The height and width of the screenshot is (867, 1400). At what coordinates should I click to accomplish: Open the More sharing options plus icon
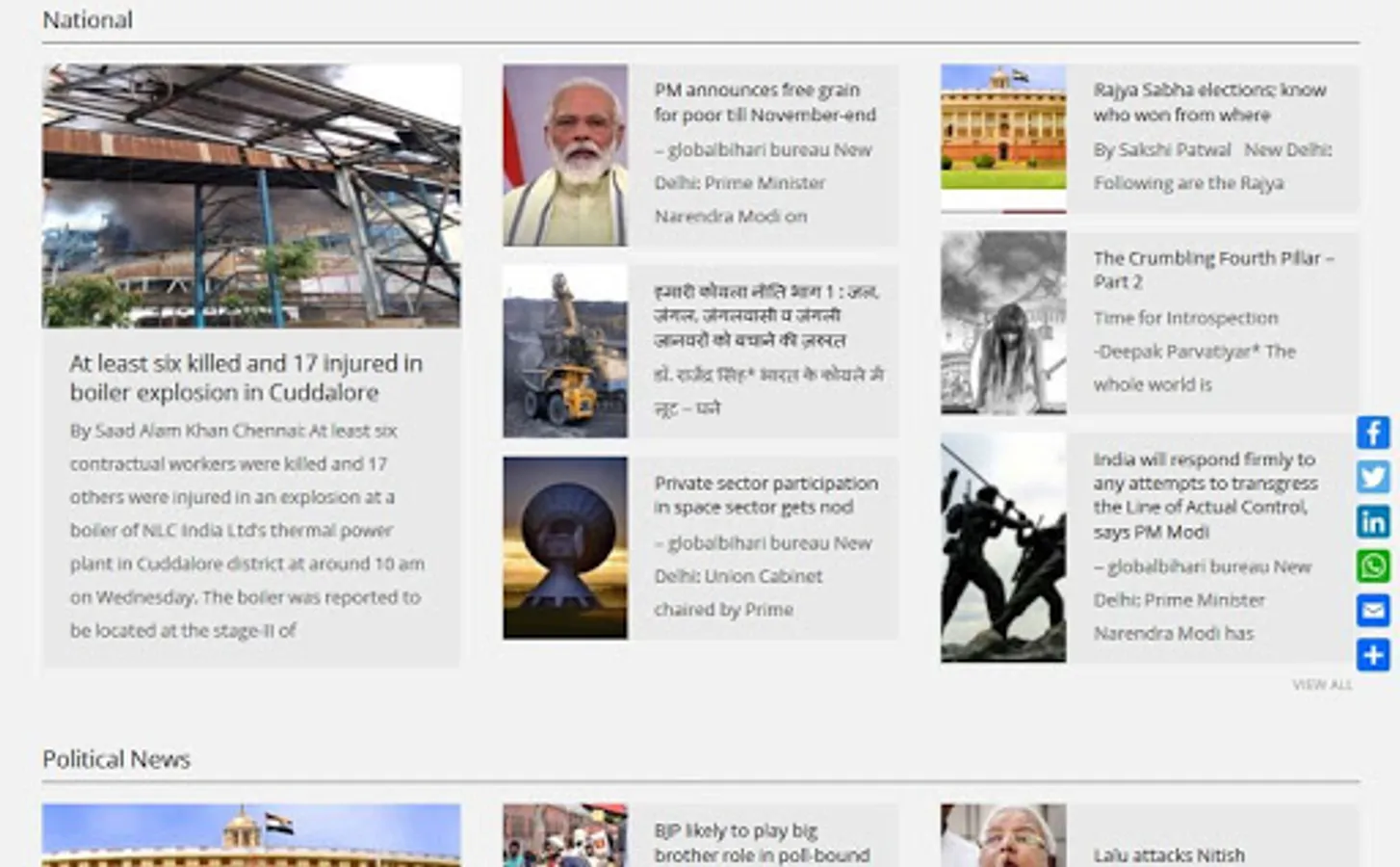pos(1373,654)
